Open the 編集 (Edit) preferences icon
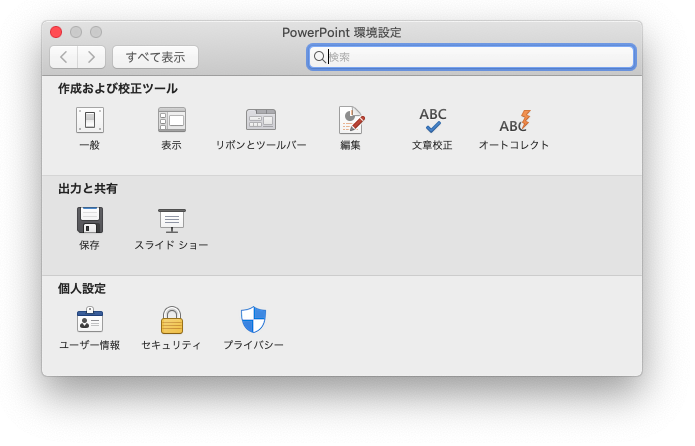The height and width of the screenshot is (446, 695). point(351,120)
